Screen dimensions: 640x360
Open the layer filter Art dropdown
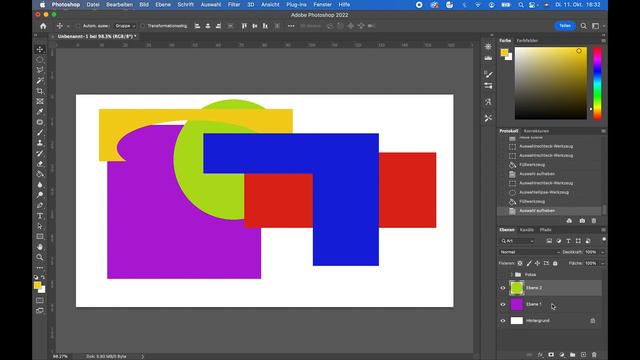[518, 241]
